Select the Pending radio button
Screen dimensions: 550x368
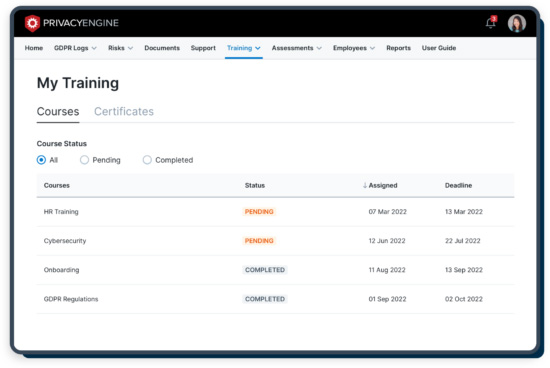84,160
